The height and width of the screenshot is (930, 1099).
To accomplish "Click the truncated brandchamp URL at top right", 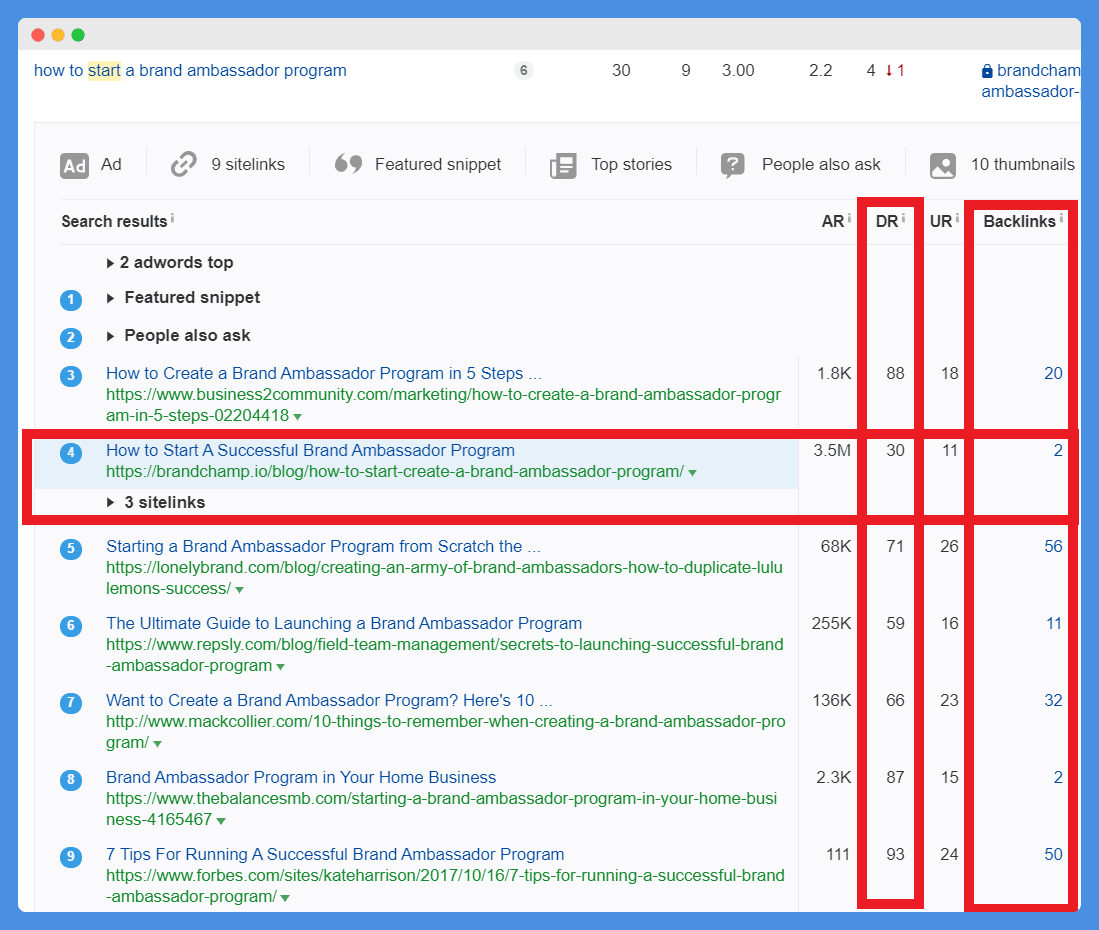I will 1031,81.
